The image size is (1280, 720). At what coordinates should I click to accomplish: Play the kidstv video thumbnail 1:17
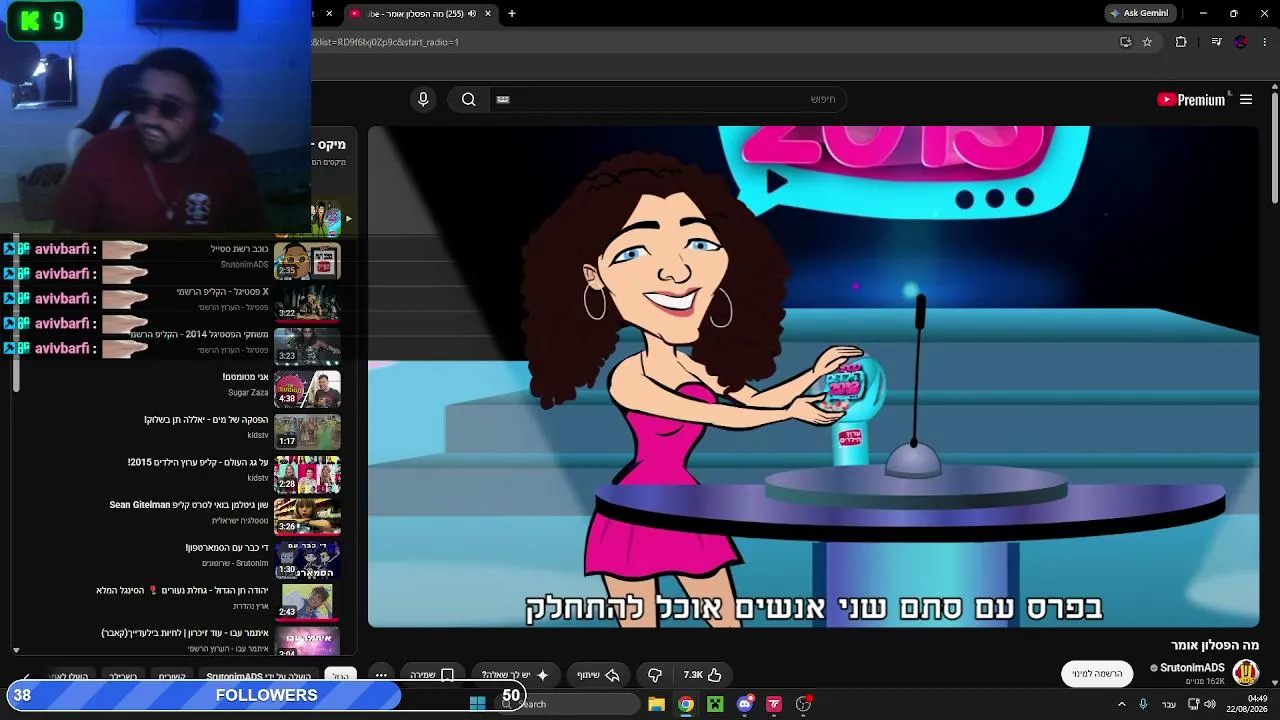[x=307, y=432]
